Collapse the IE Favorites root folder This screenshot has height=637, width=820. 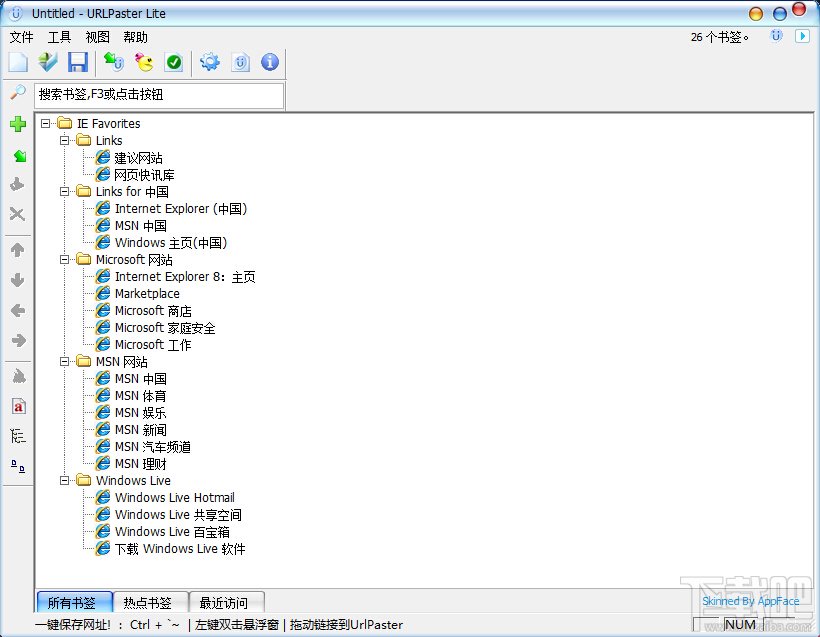pos(45,123)
